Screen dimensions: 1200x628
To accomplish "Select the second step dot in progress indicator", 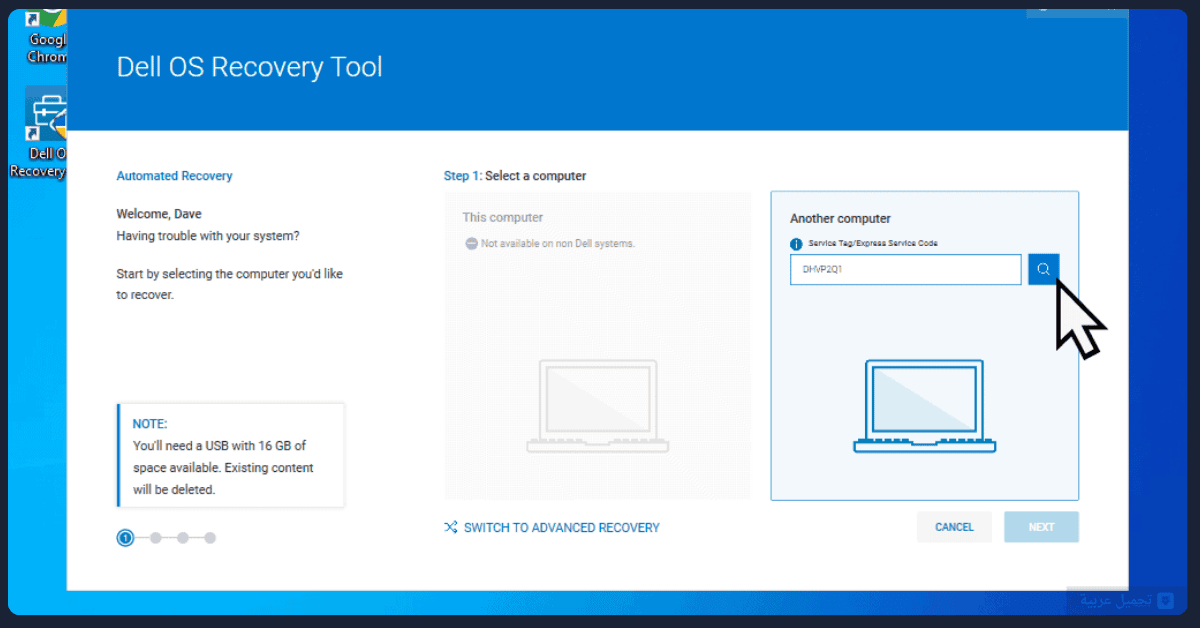I will pos(156,538).
